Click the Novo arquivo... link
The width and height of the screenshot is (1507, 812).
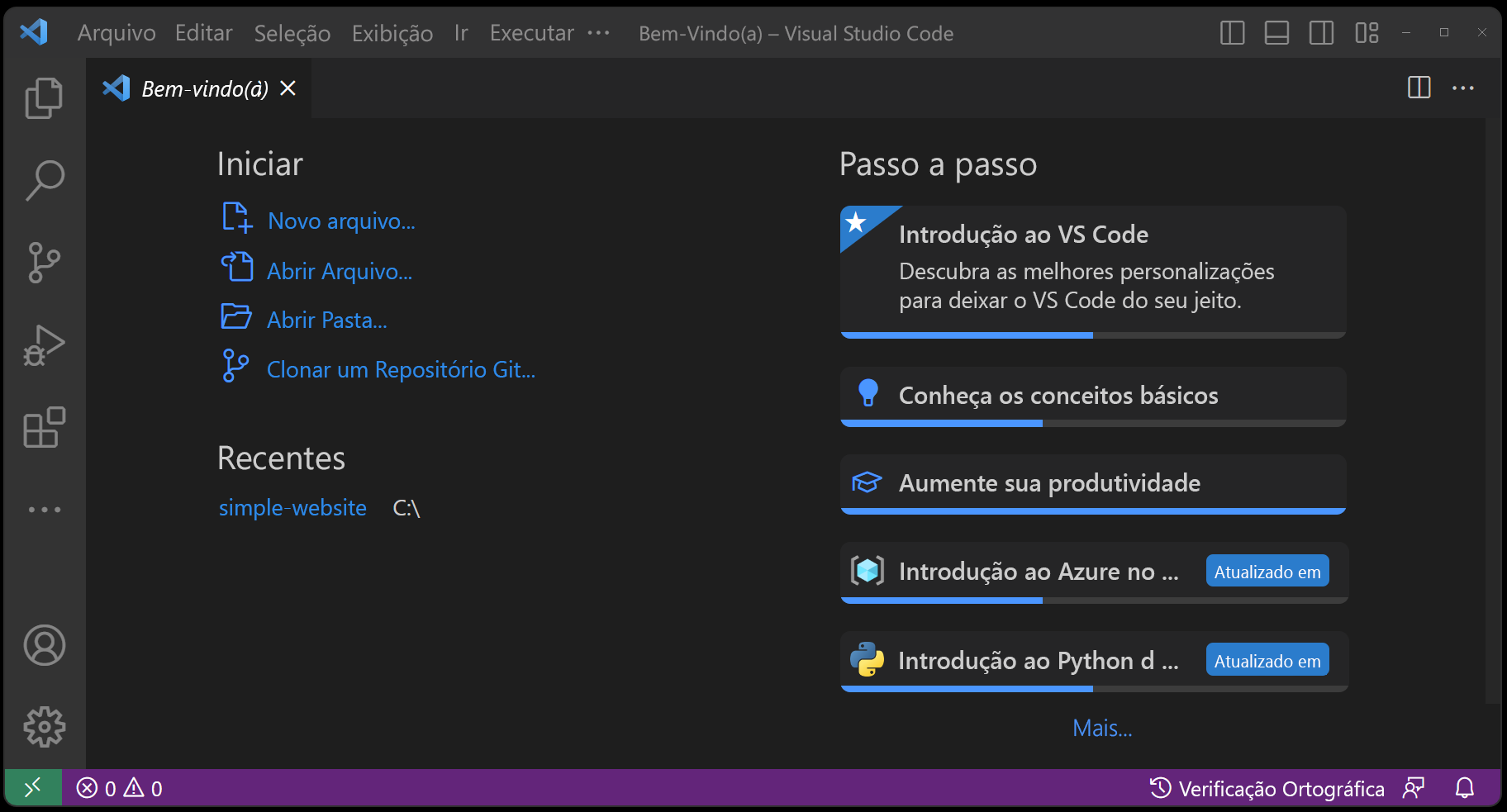(x=341, y=221)
